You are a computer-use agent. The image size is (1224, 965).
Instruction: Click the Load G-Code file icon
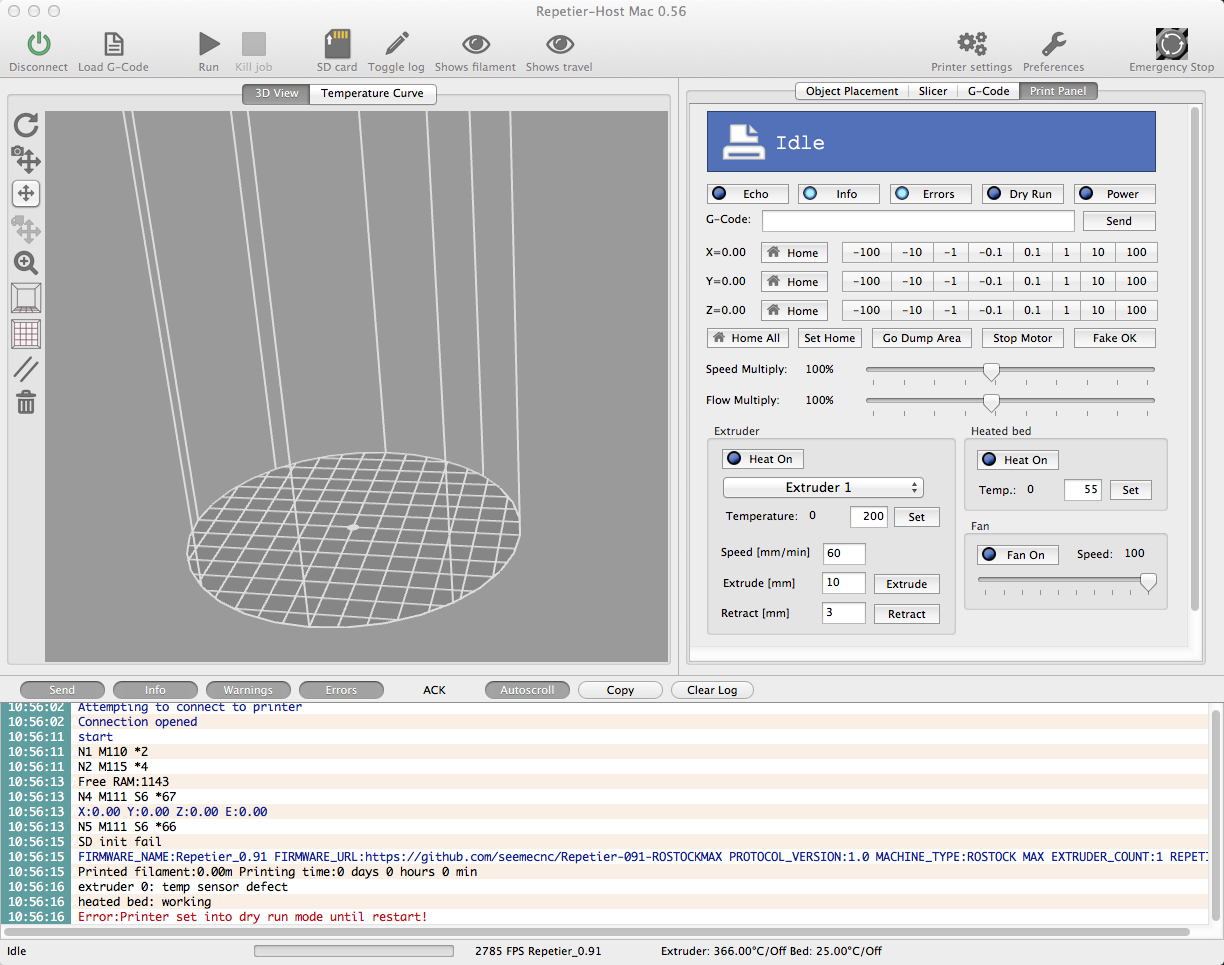[113, 44]
